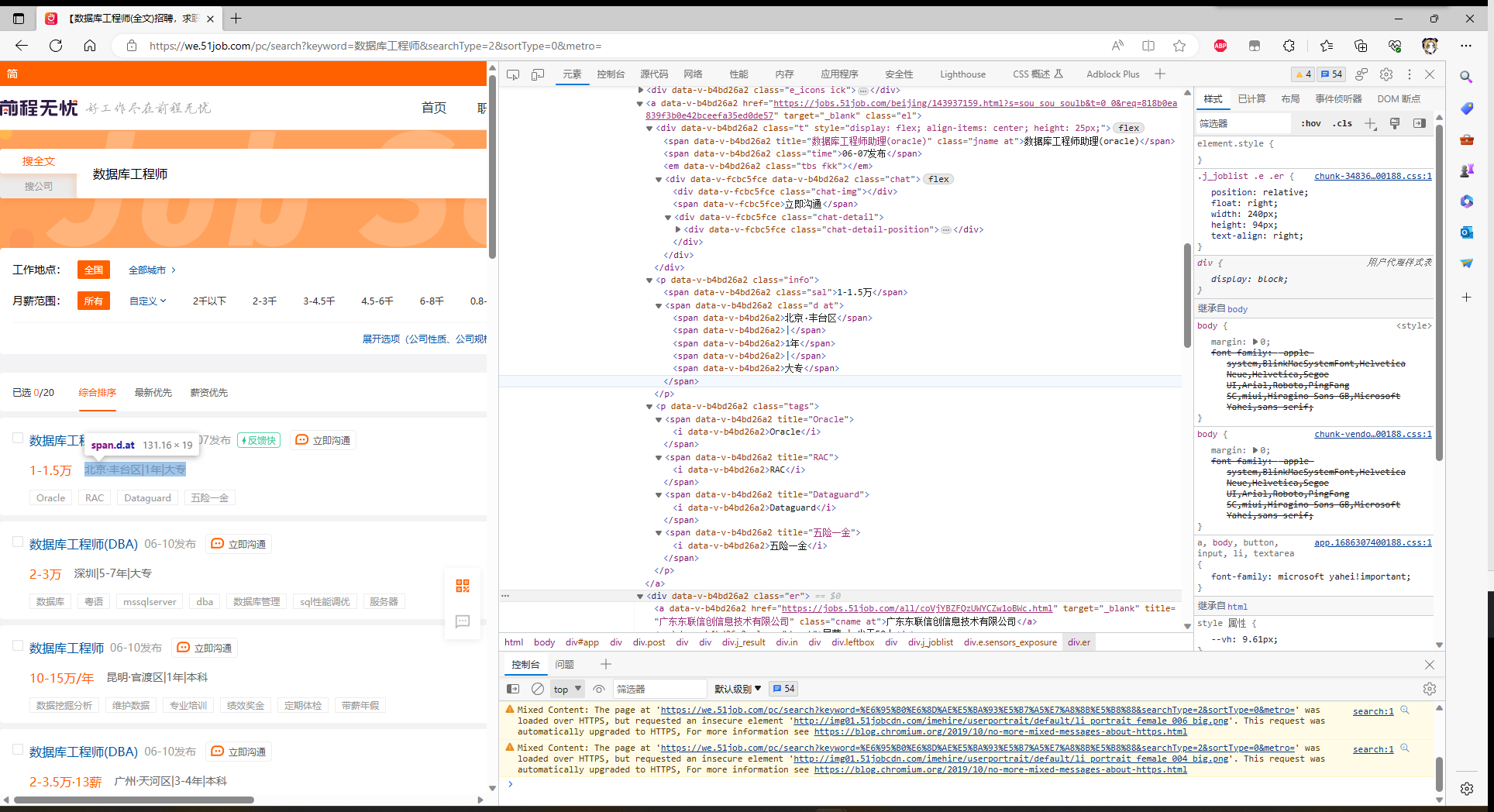Click 立即沟通 button for first job

click(323, 440)
